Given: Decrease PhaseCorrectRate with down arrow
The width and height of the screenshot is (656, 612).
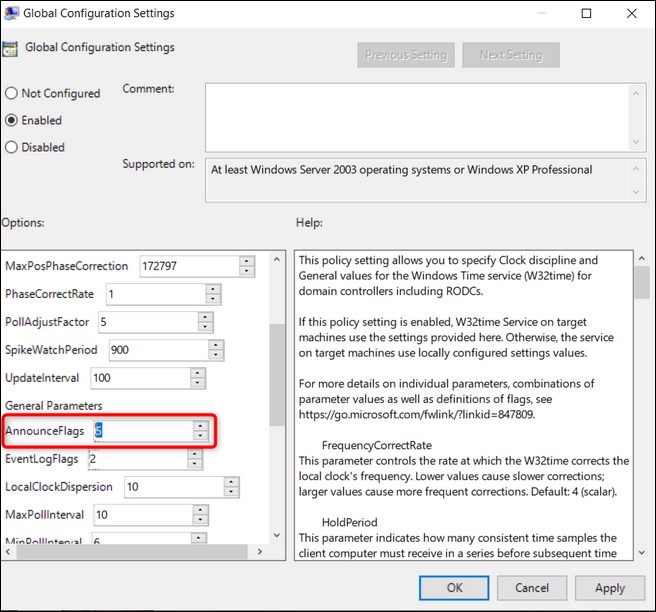Looking at the screenshot, I should click(x=212, y=300).
